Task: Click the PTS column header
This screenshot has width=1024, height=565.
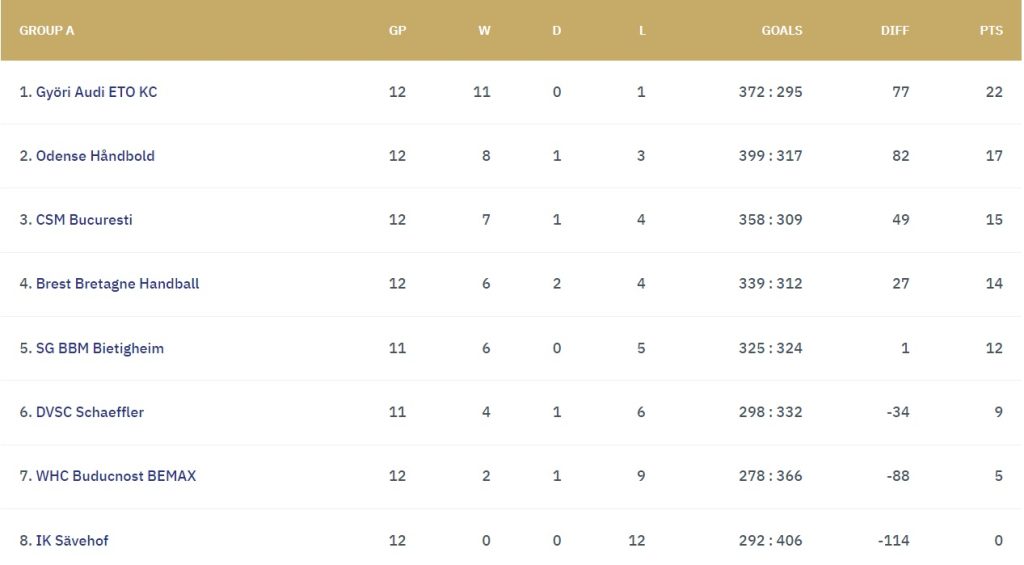Action: 991,30
